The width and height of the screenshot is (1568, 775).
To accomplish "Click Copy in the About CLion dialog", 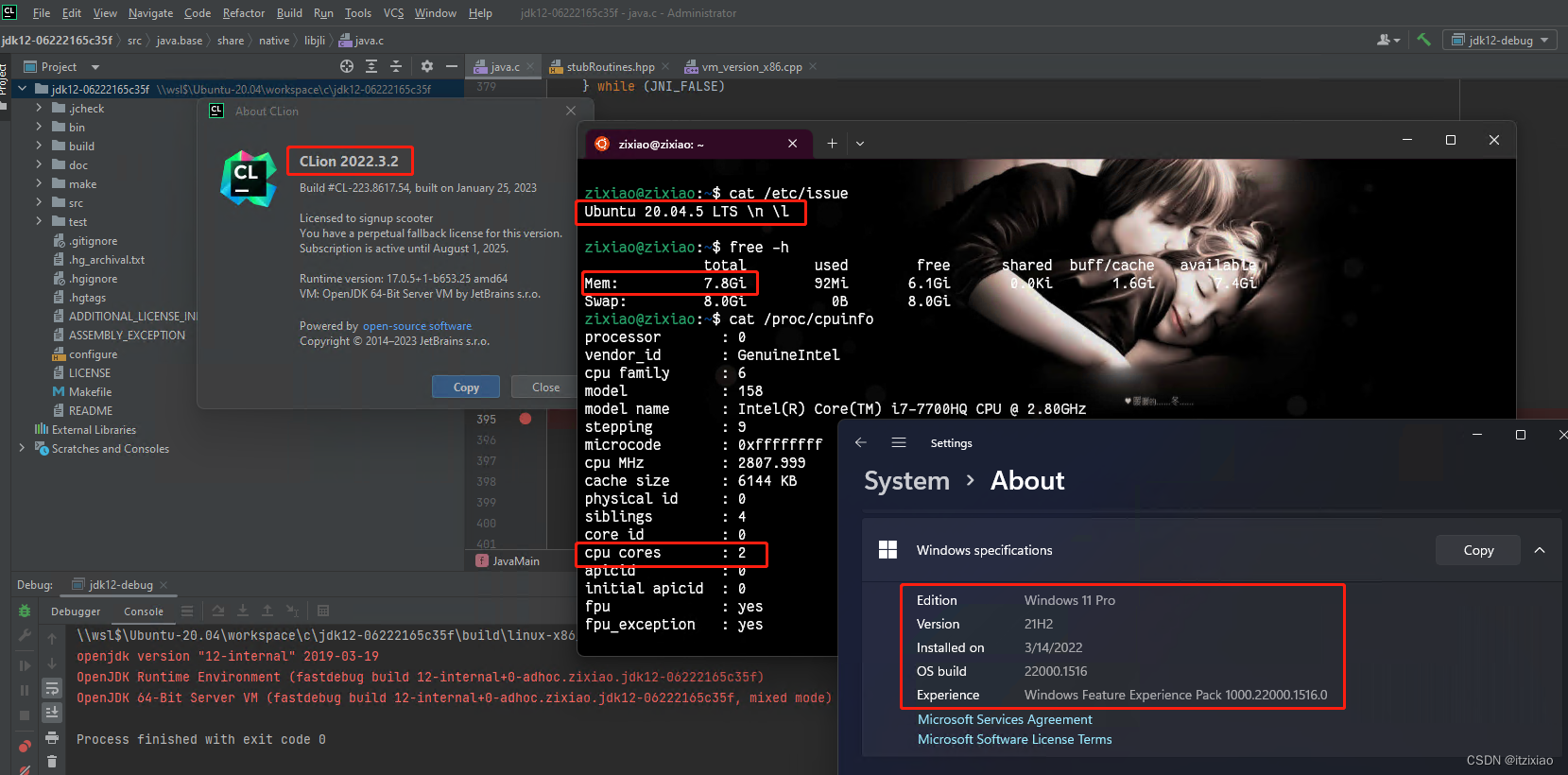I will click(x=466, y=387).
